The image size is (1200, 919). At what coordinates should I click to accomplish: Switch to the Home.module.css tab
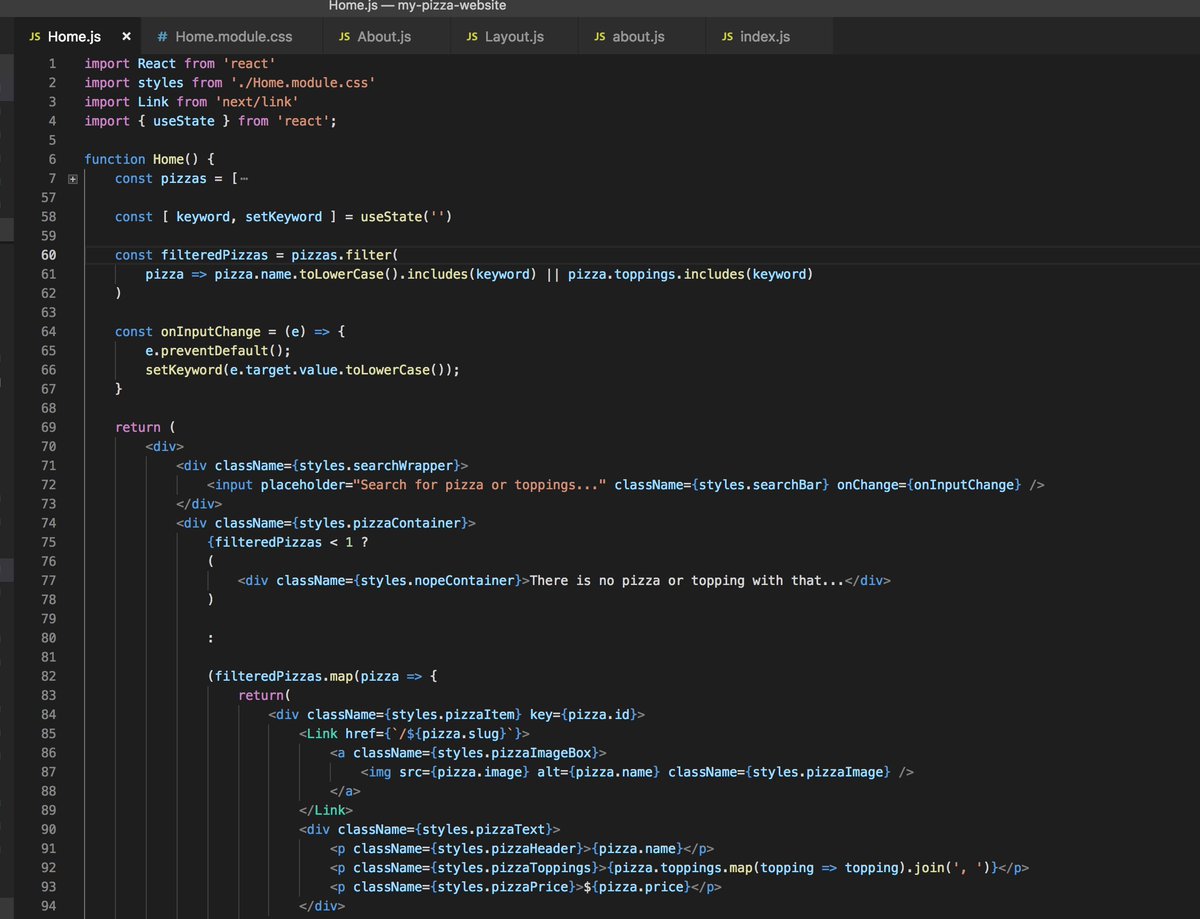pos(224,37)
